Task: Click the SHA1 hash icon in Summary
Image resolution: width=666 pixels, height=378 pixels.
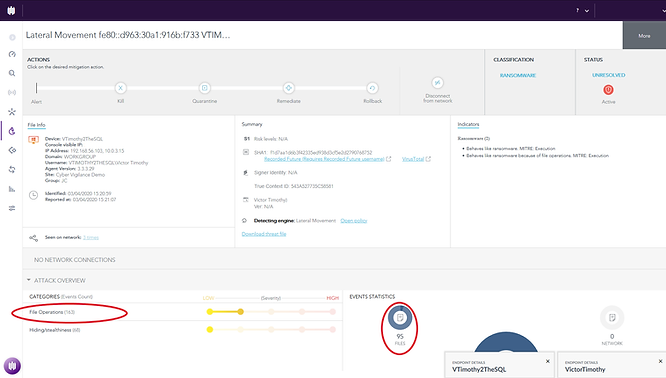Action: [246, 152]
